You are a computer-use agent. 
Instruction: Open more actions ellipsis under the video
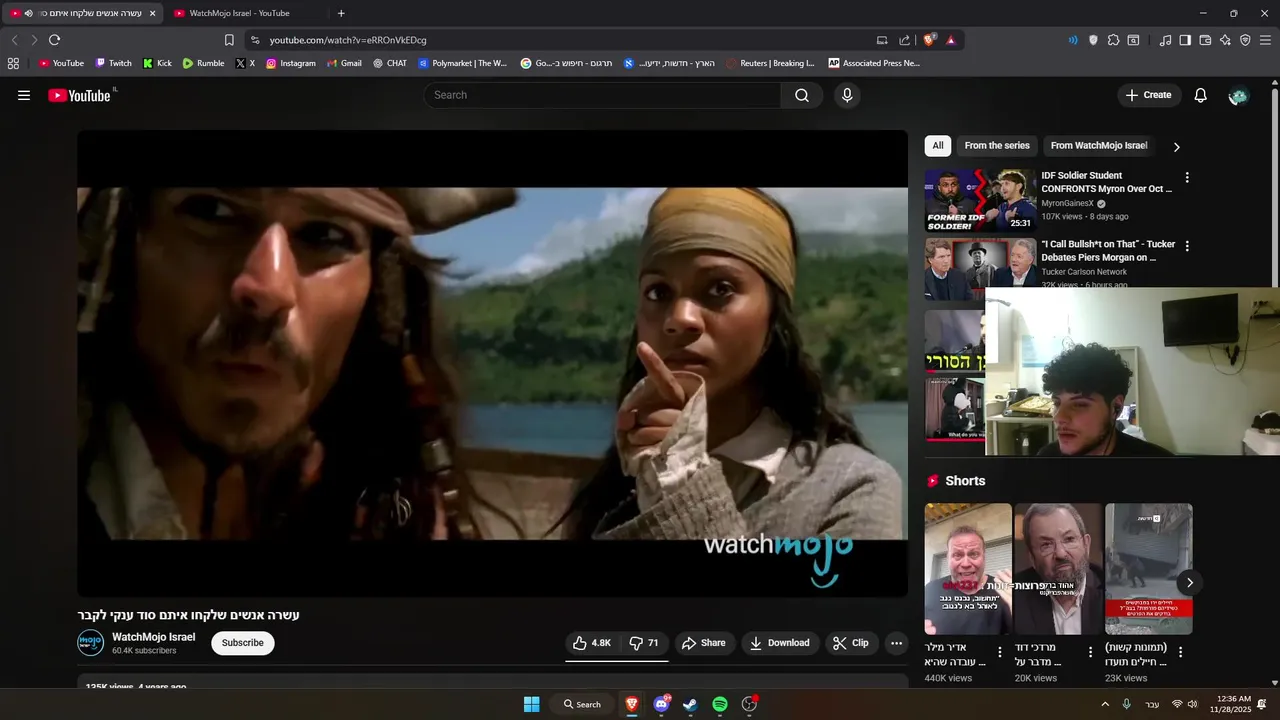(x=896, y=643)
